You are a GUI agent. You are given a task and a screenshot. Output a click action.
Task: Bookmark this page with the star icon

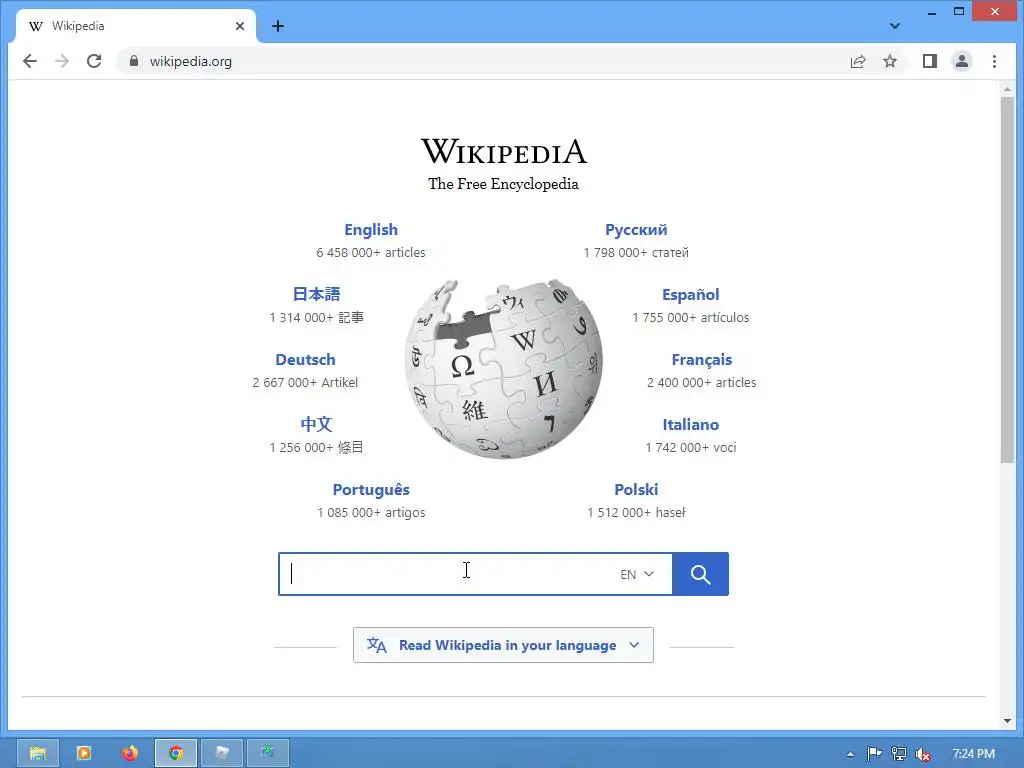[889, 61]
